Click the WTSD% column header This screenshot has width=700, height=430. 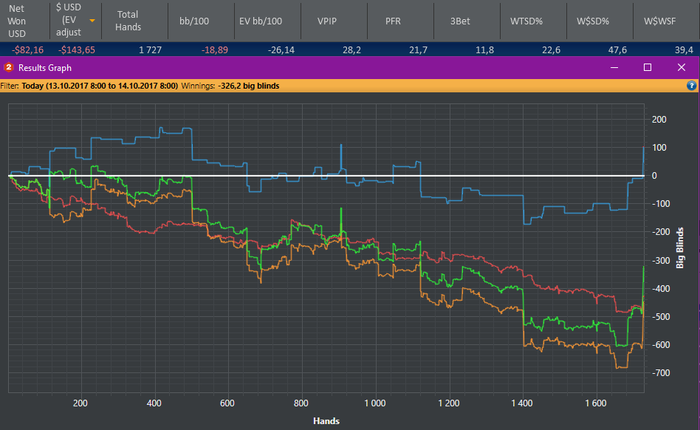coord(526,21)
